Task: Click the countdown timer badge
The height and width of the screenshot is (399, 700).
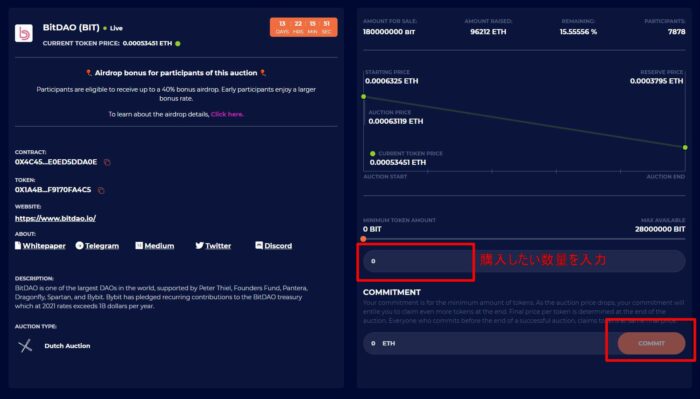Action: 304,27
